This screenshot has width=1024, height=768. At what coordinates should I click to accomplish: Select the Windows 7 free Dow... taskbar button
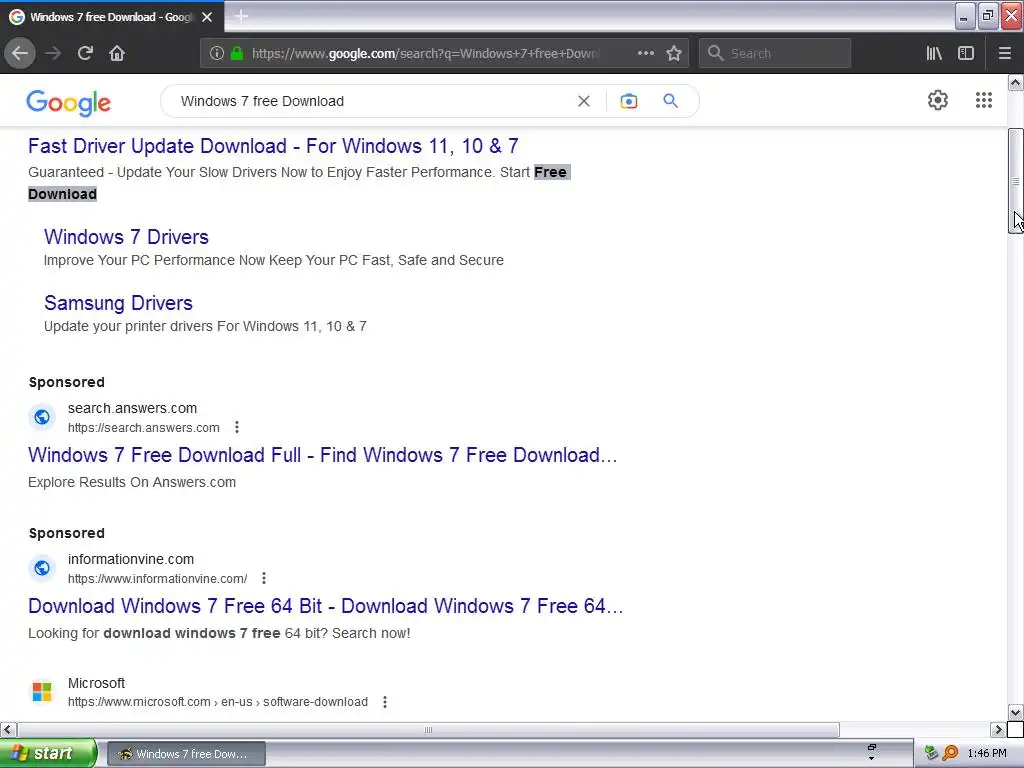coord(186,754)
